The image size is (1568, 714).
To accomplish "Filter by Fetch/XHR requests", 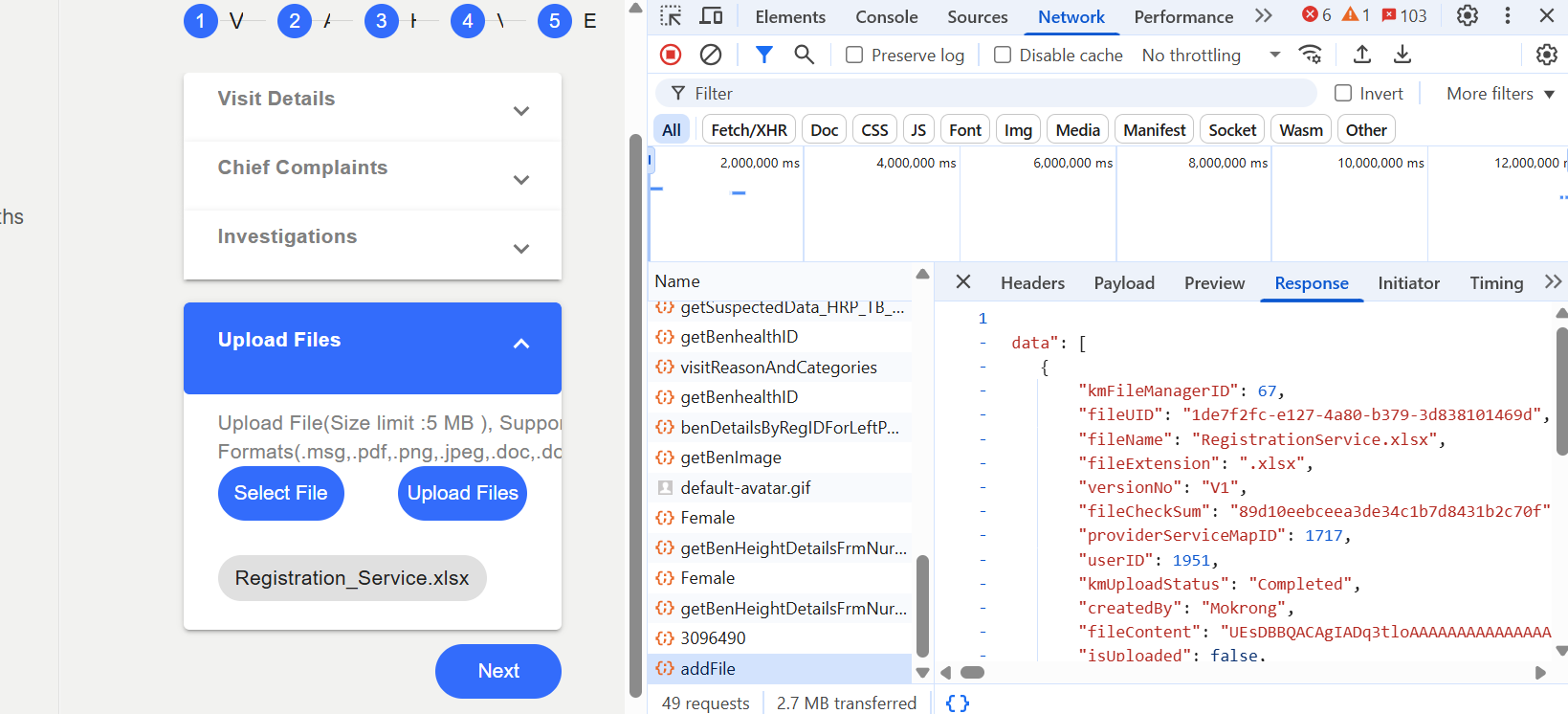I will [749, 129].
